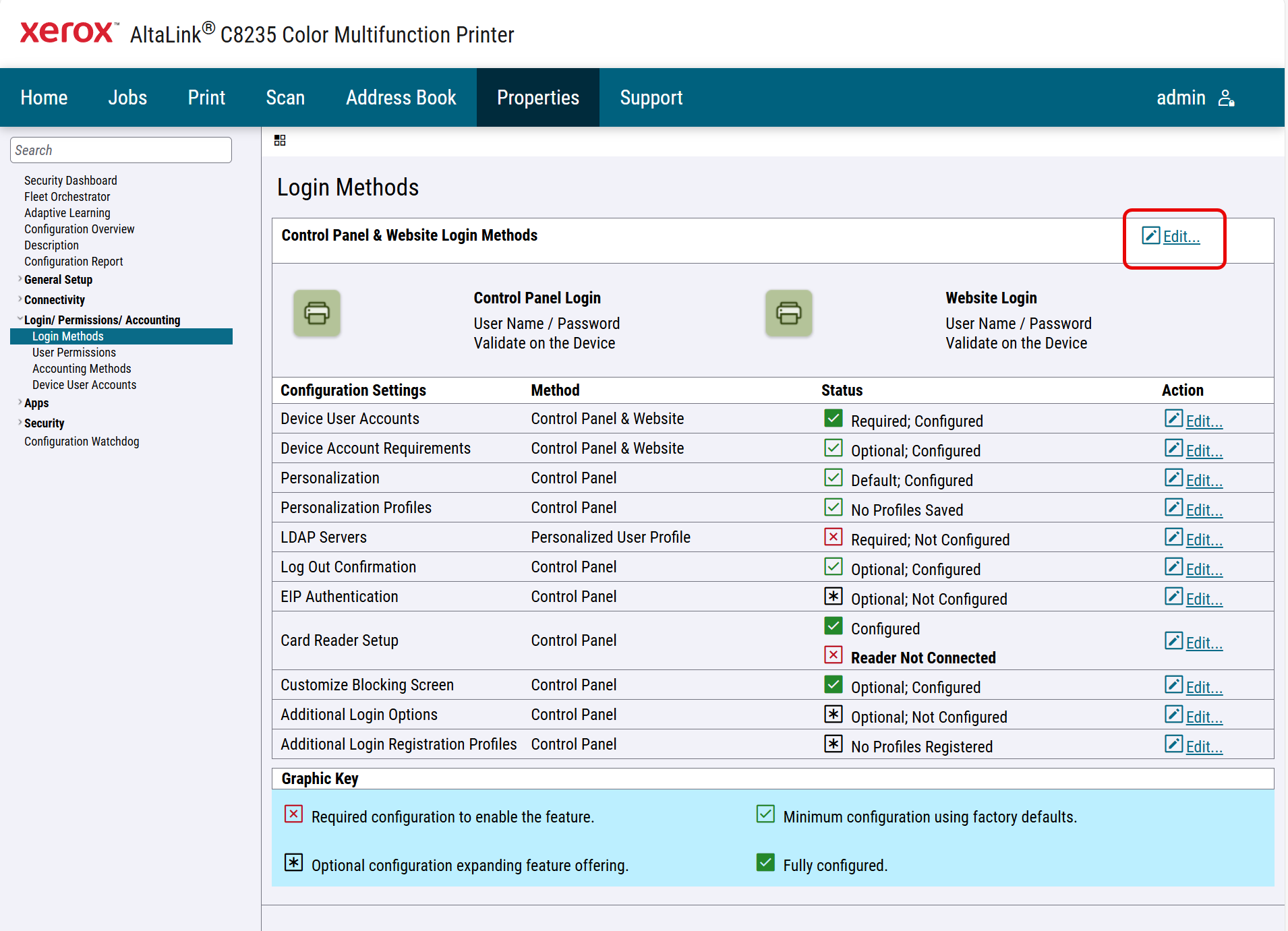Open the Address Book tab
The height and width of the screenshot is (931, 1288).
coord(401,98)
